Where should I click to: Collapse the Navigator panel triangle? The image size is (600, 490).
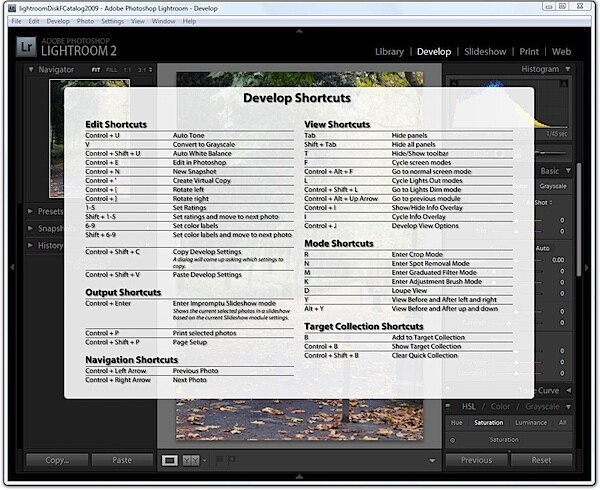coord(31,70)
